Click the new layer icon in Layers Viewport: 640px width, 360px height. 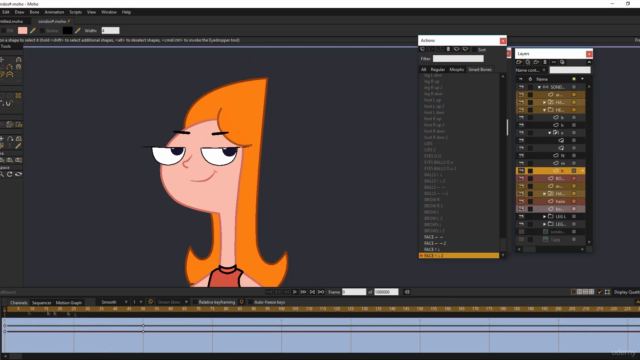click(519, 62)
